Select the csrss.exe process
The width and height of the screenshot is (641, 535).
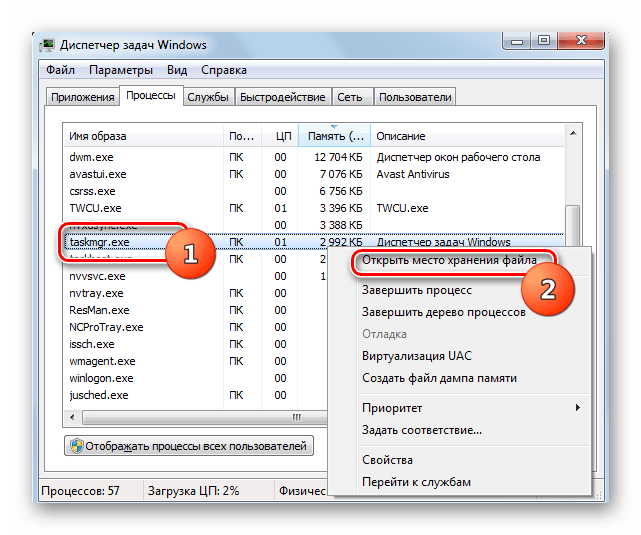pos(92,191)
